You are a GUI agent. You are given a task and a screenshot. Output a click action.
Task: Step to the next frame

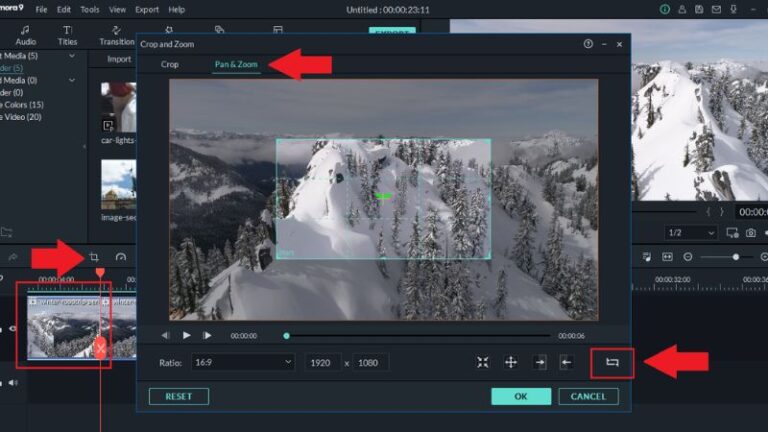[207, 335]
